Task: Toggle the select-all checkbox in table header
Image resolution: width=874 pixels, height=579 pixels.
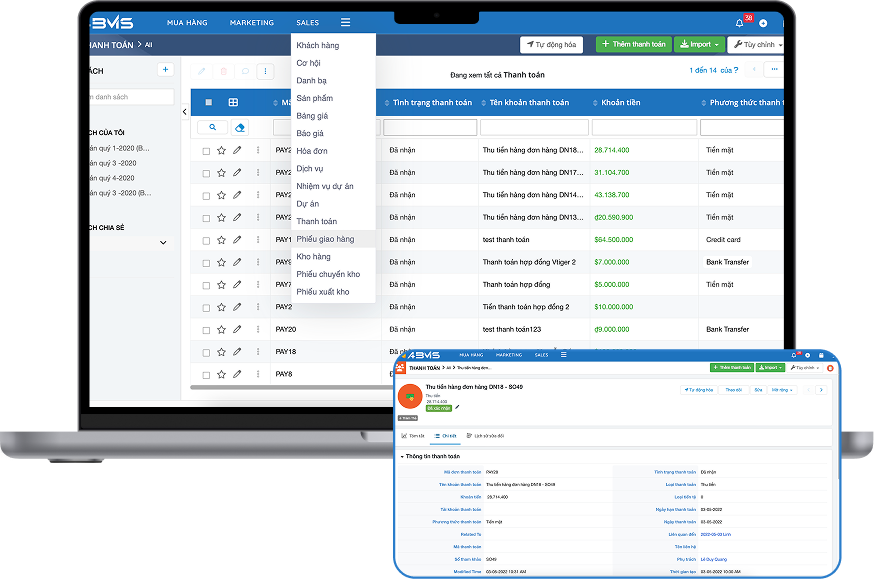Action: point(208,102)
